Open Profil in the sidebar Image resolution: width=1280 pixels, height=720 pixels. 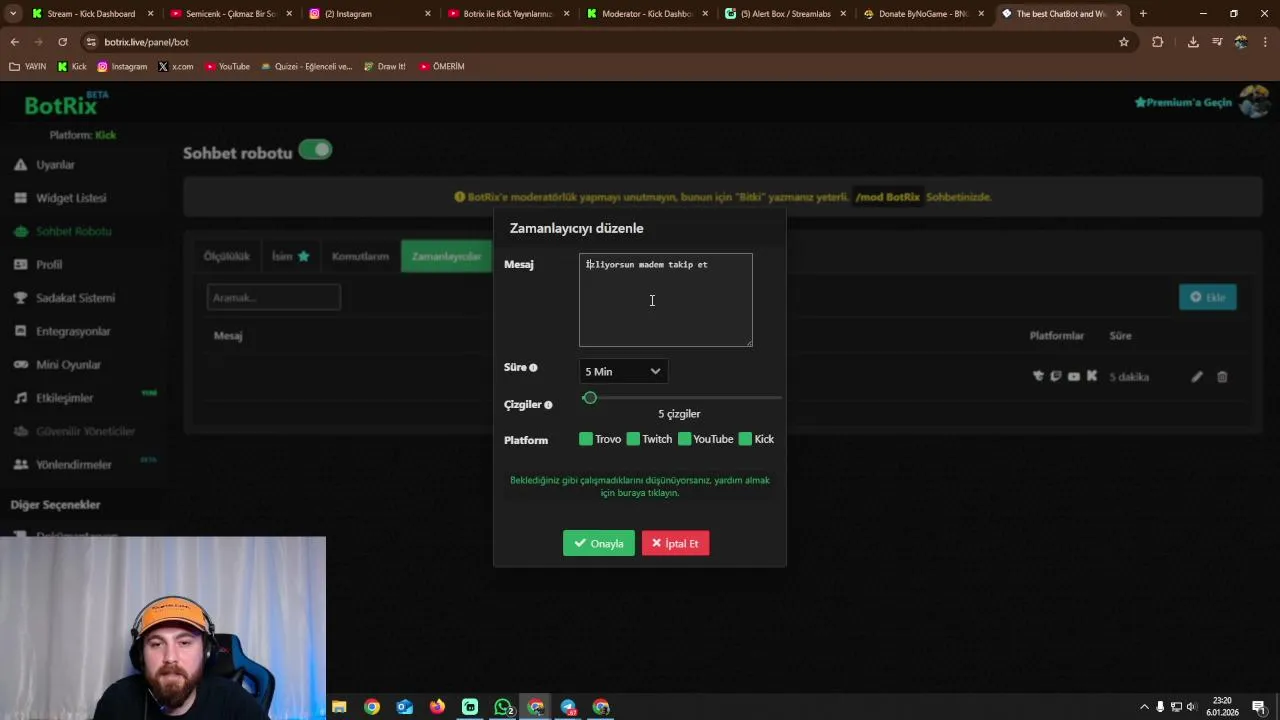pyautogui.click(x=49, y=265)
